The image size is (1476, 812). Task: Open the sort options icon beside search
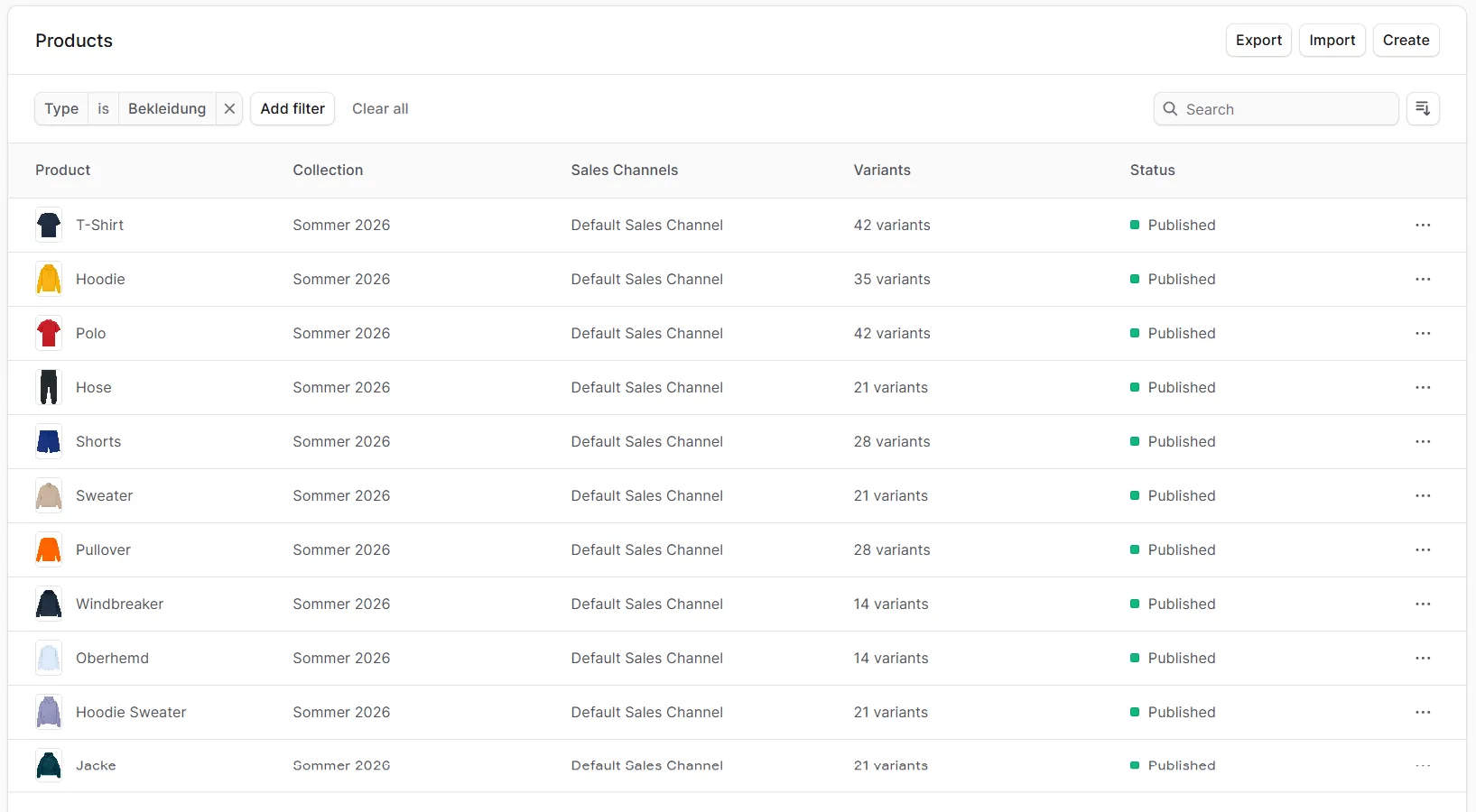point(1423,108)
